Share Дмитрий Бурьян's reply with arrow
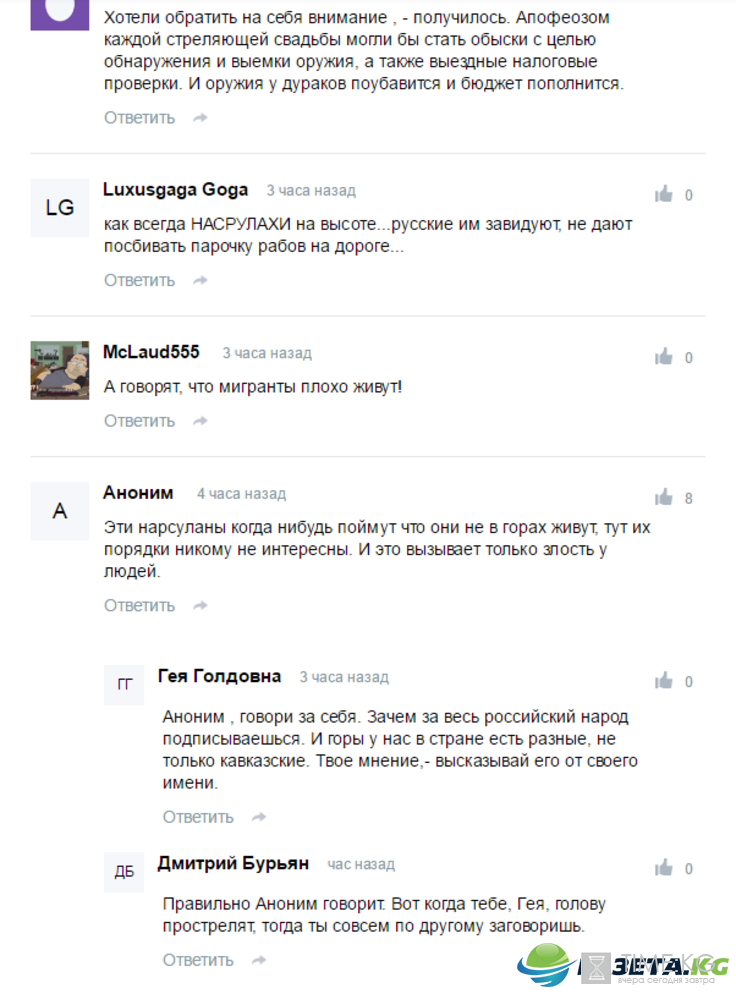The image size is (736, 994). click(259, 960)
